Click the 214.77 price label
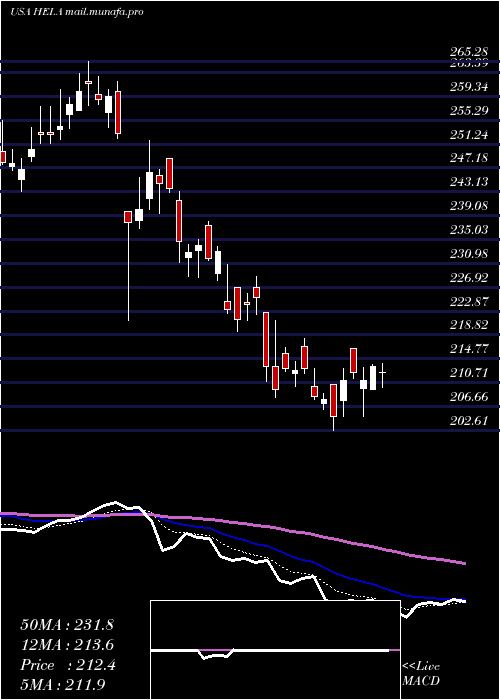 pyautogui.click(x=469, y=349)
